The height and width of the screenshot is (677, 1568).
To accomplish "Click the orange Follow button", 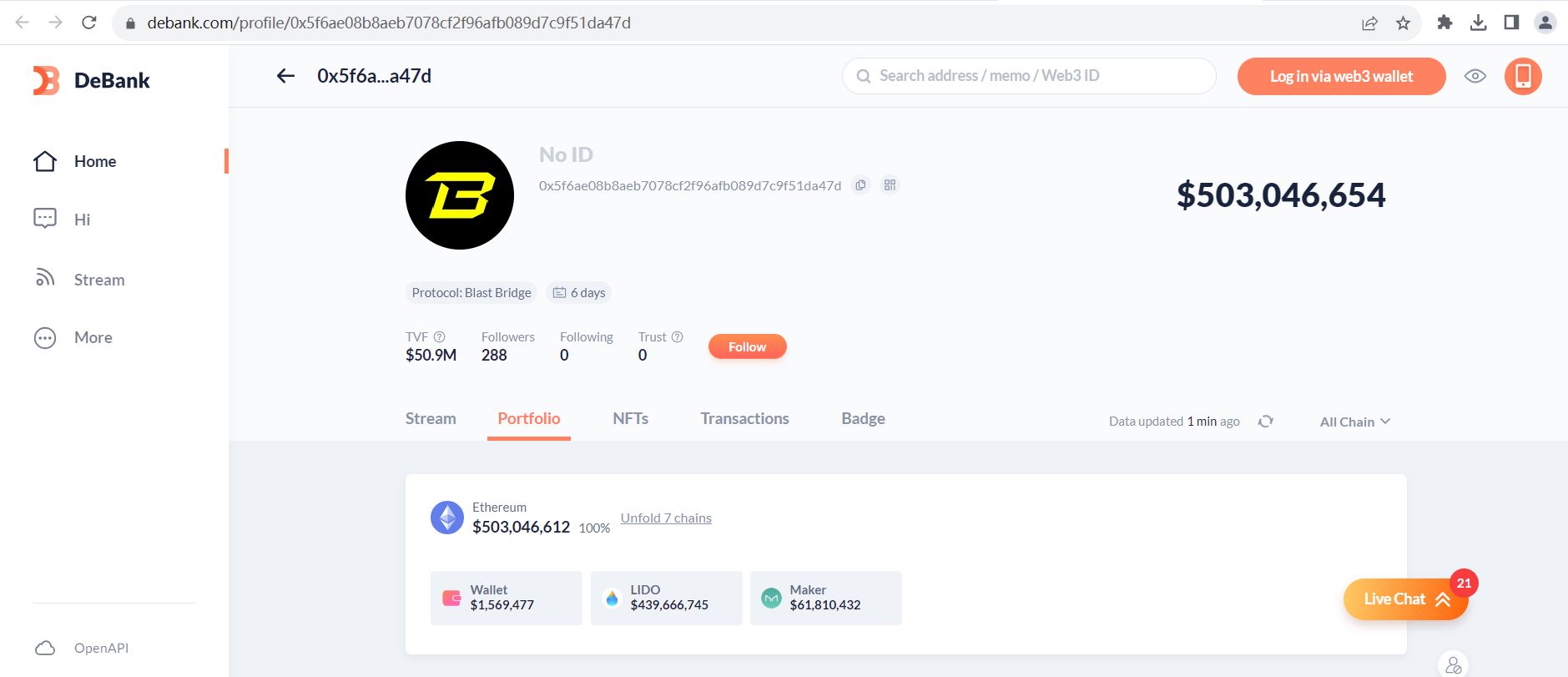I will pyautogui.click(x=747, y=346).
